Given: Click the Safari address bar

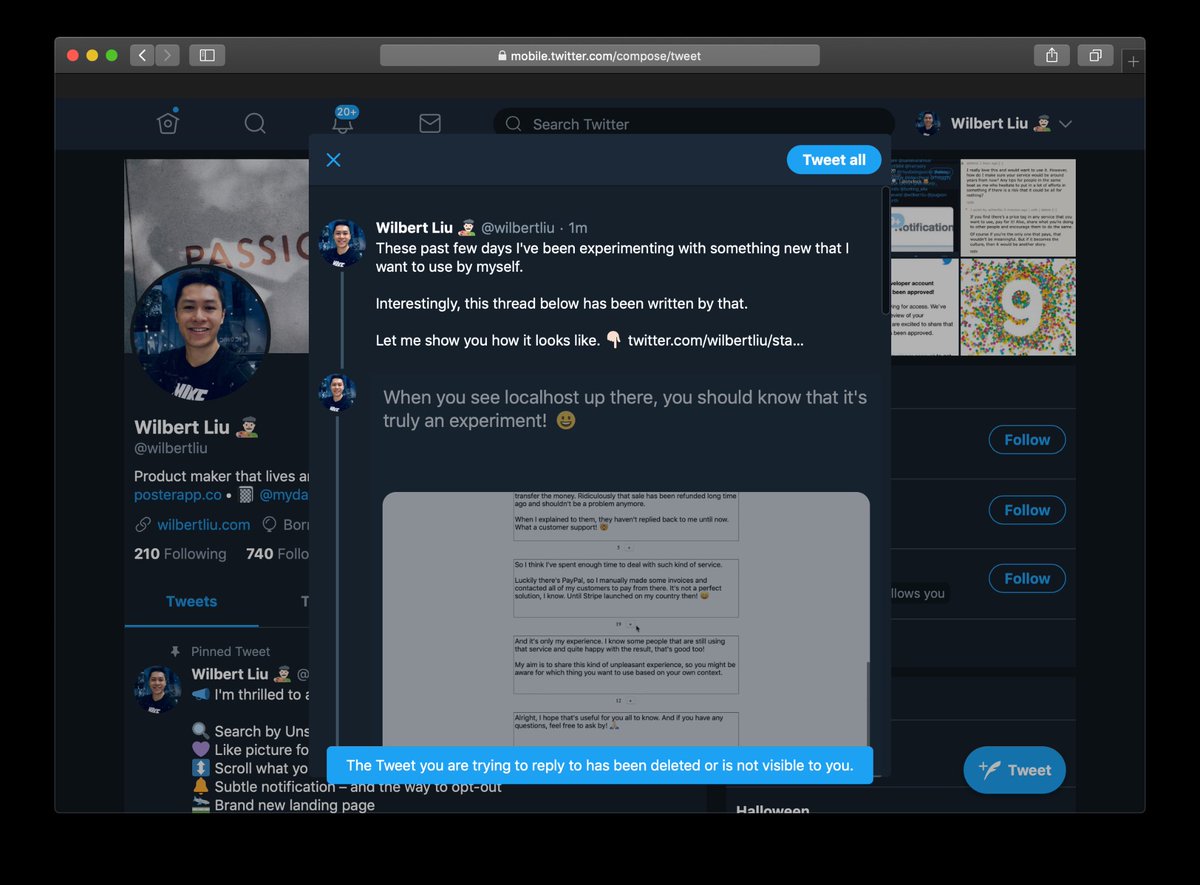Looking at the screenshot, I should coord(600,56).
